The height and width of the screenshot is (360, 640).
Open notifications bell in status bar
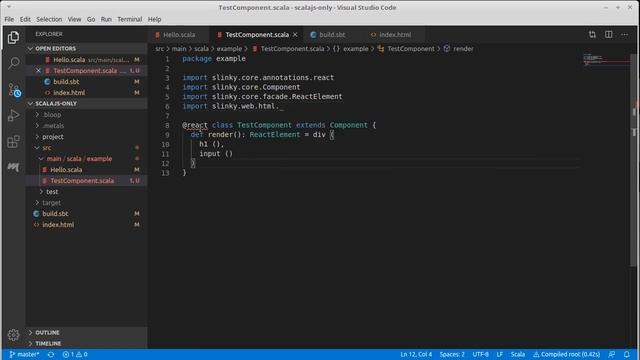click(627, 354)
